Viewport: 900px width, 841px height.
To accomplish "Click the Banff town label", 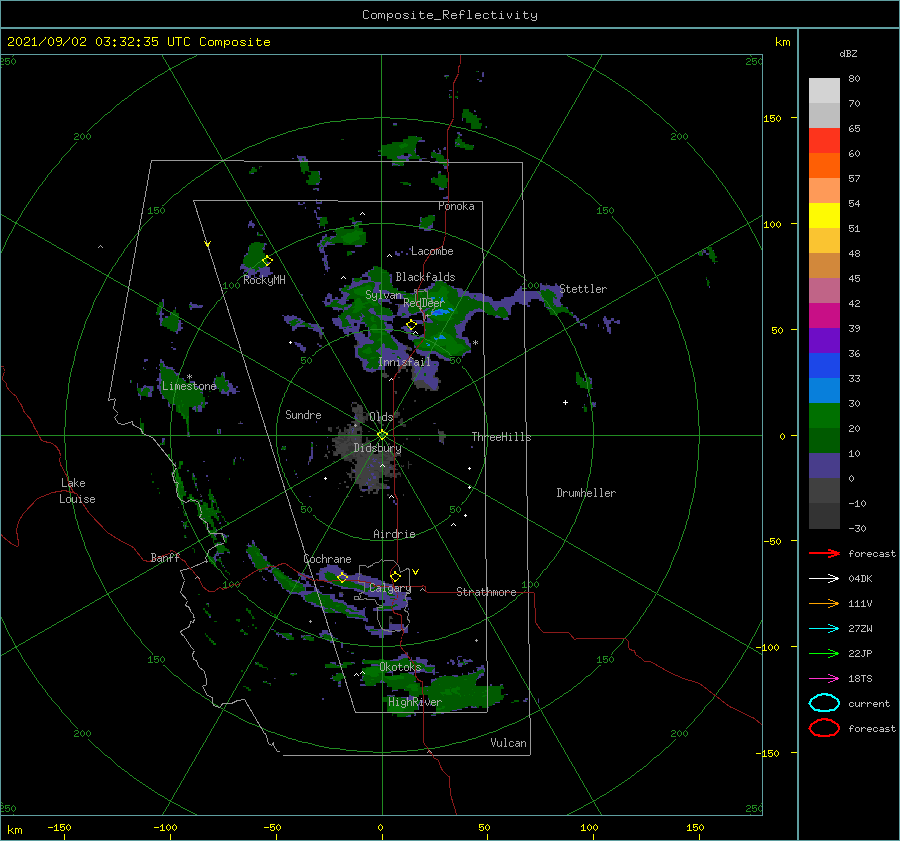I will coord(165,557).
